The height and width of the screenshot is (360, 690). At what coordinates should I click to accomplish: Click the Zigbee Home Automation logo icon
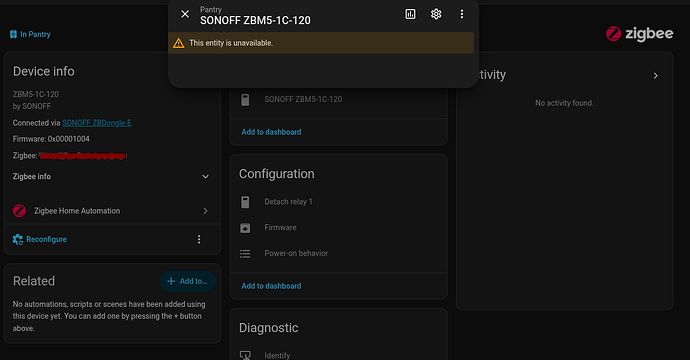coord(19,211)
